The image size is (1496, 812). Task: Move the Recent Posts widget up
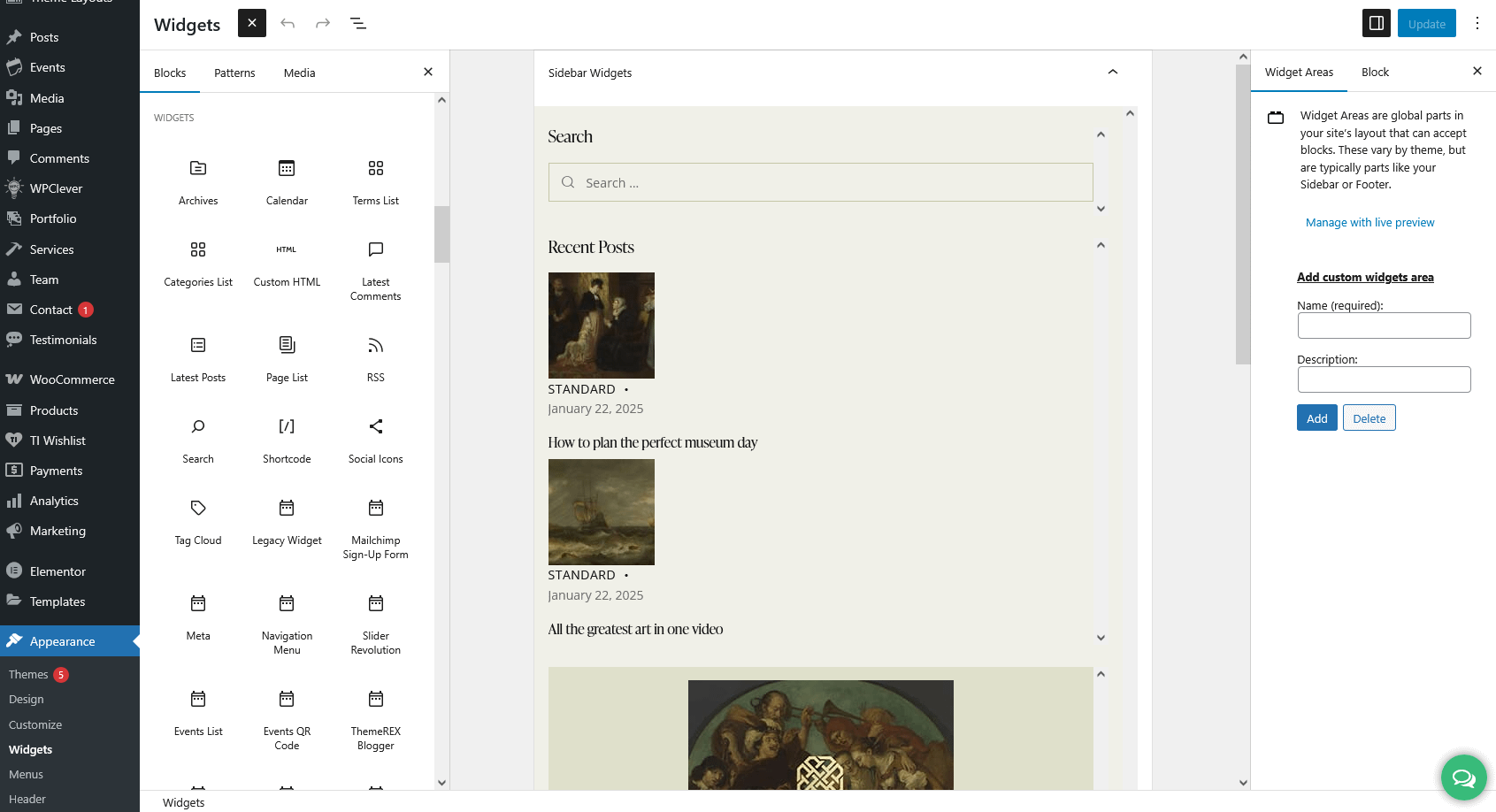tap(1101, 246)
